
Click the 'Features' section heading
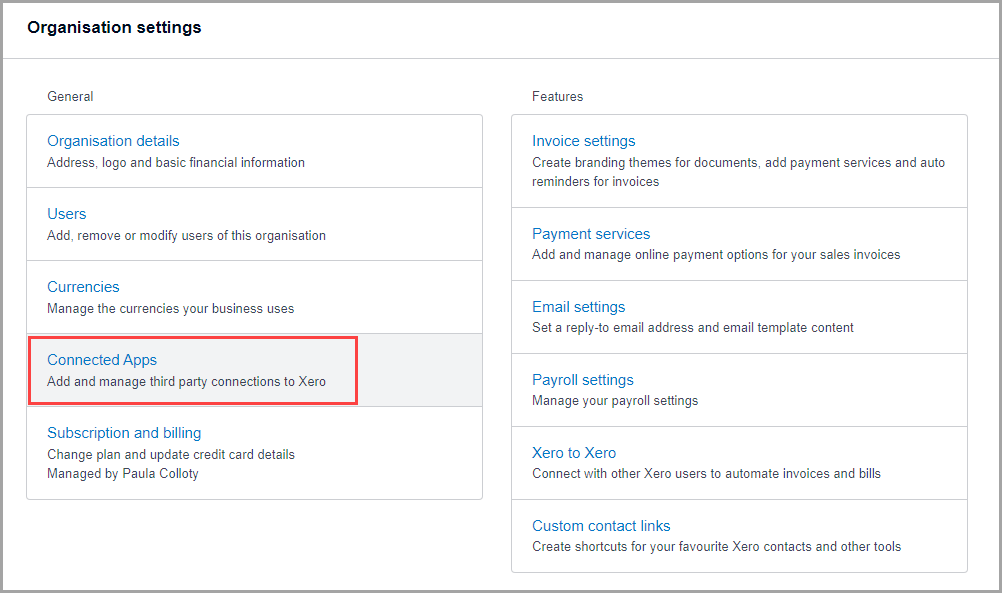click(557, 96)
